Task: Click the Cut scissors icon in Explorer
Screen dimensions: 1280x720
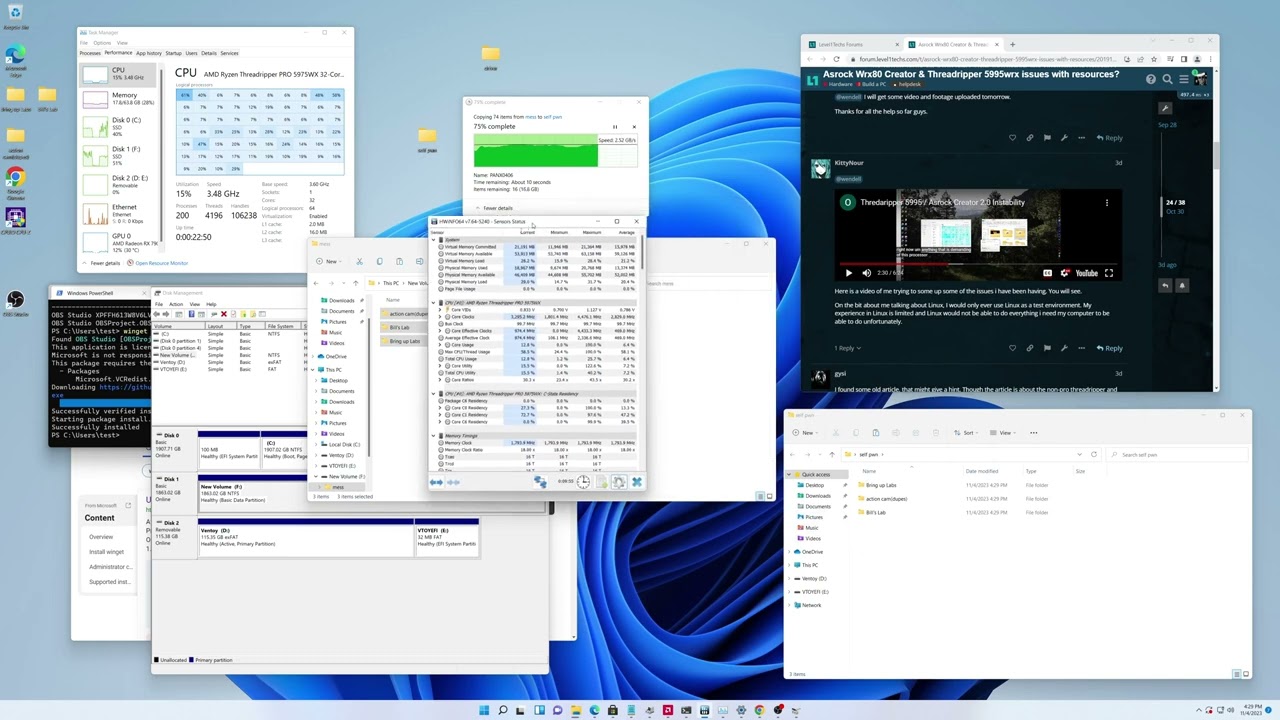Action: 359,262
